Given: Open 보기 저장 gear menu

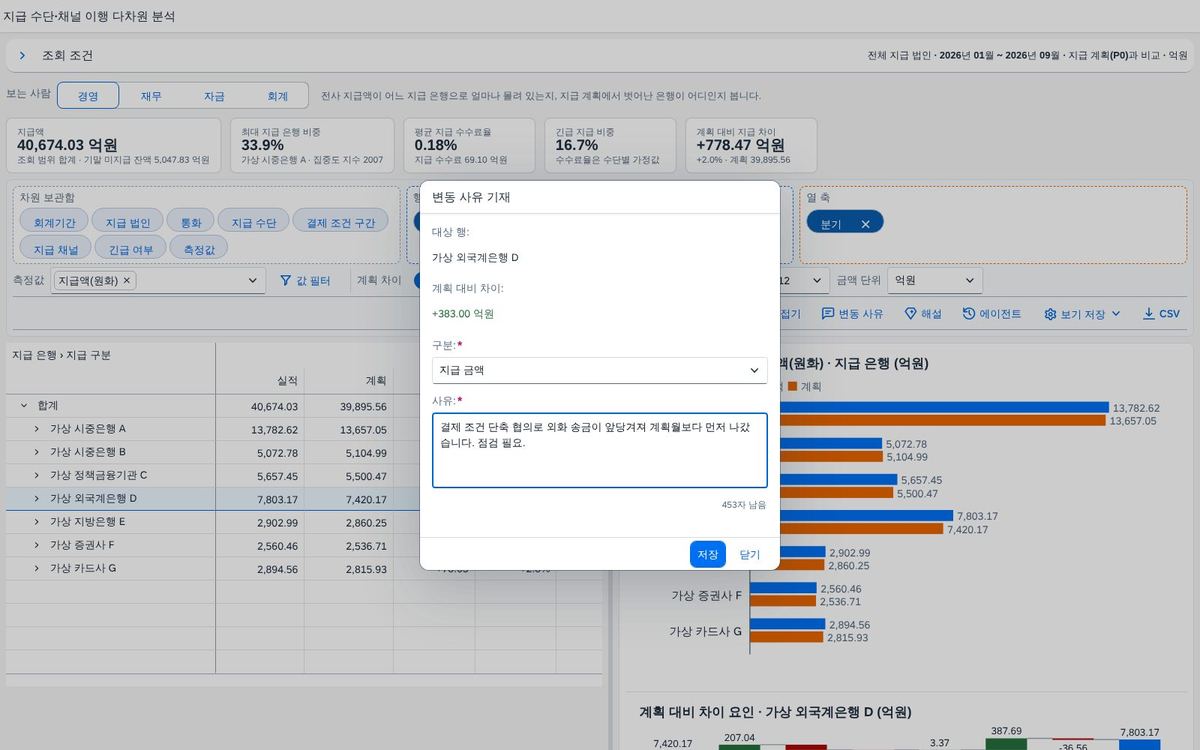Looking at the screenshot, I should click(x=1082, y=314).
